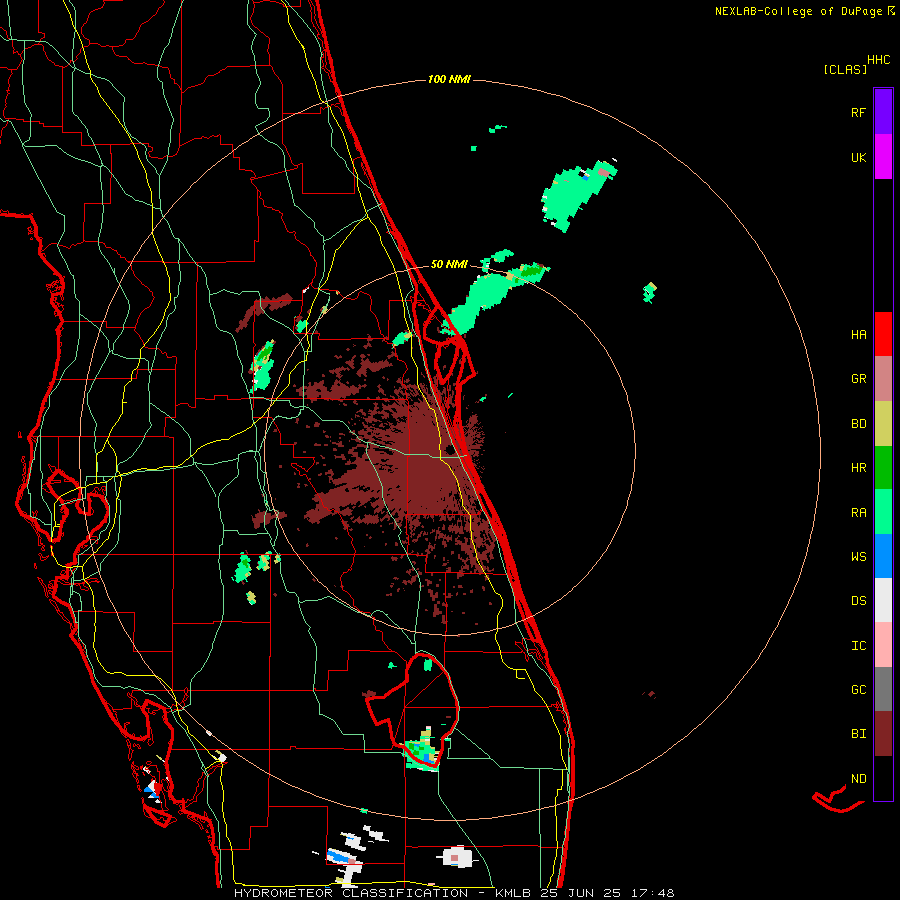
Task: Click the "HYDROMETEOR CLASSIFICATION" title text
Action: pos(351,893)
